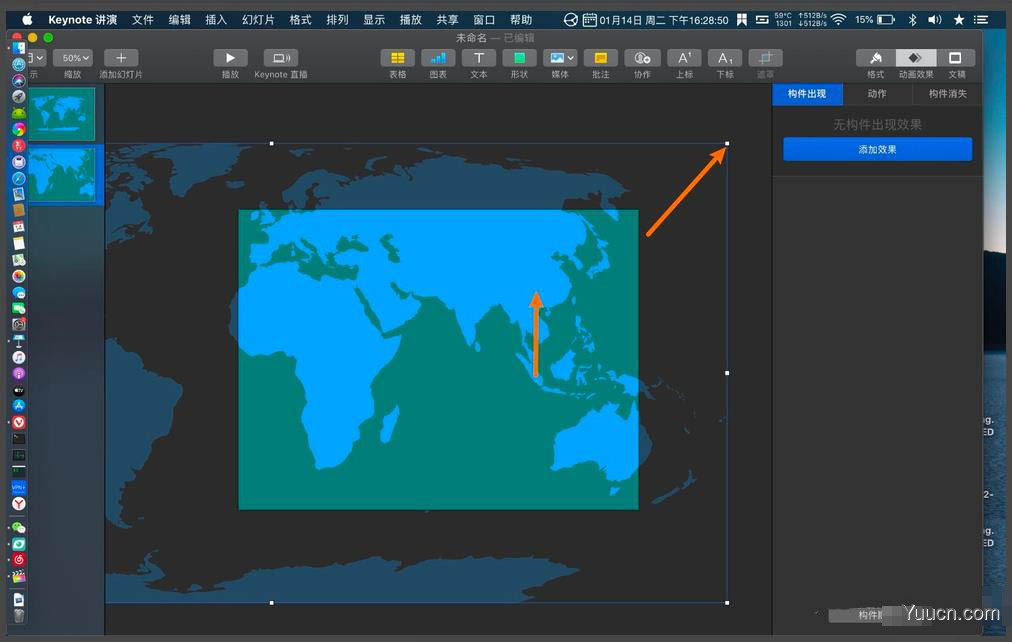
Task: Open Vivaldi browser in Dock
Action: [19, 423]
